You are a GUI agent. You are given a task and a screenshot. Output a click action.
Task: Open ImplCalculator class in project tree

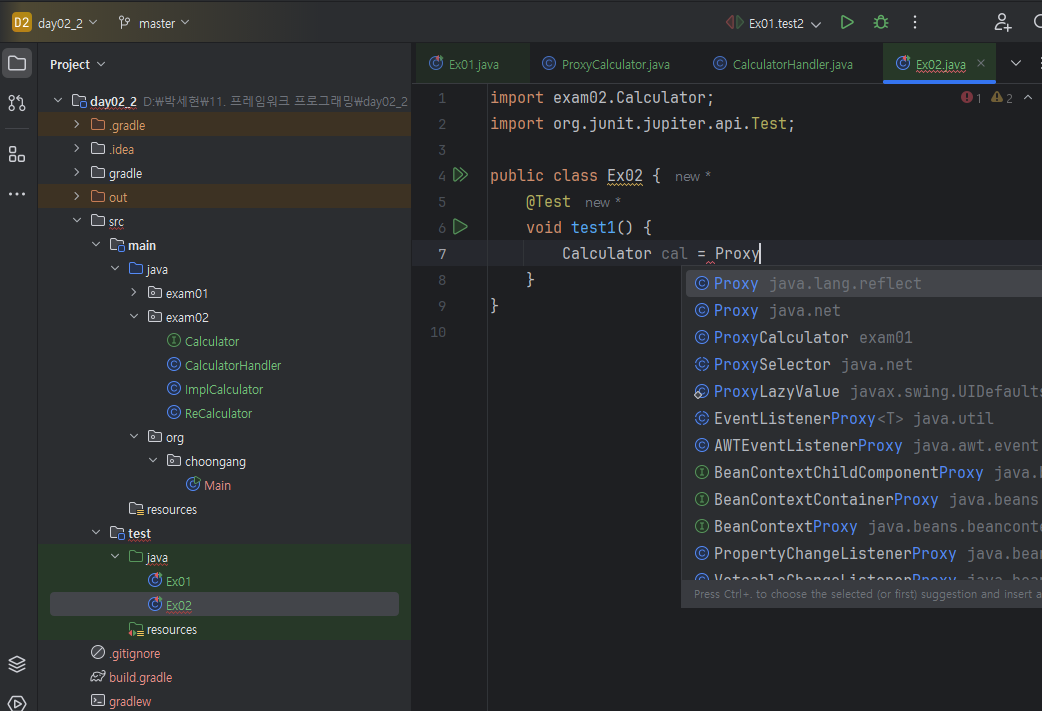pyautogui.click(x=223, y=389)
